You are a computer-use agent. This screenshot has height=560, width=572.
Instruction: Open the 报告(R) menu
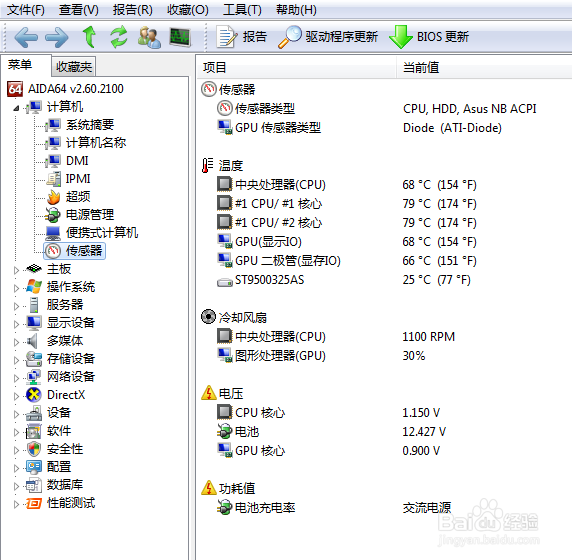133,9
